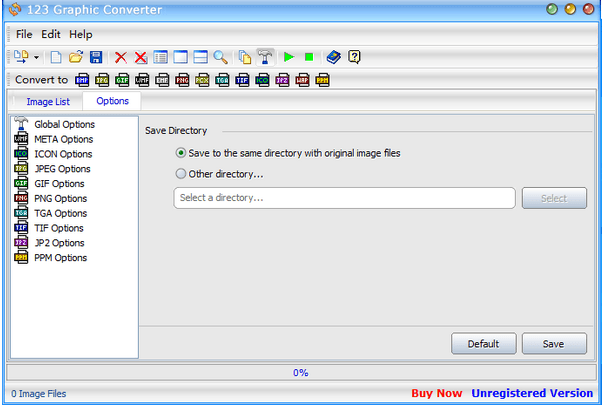613x410 pixels.
Task: Click the blue floppy disk save icon
Action: point(96,57)
